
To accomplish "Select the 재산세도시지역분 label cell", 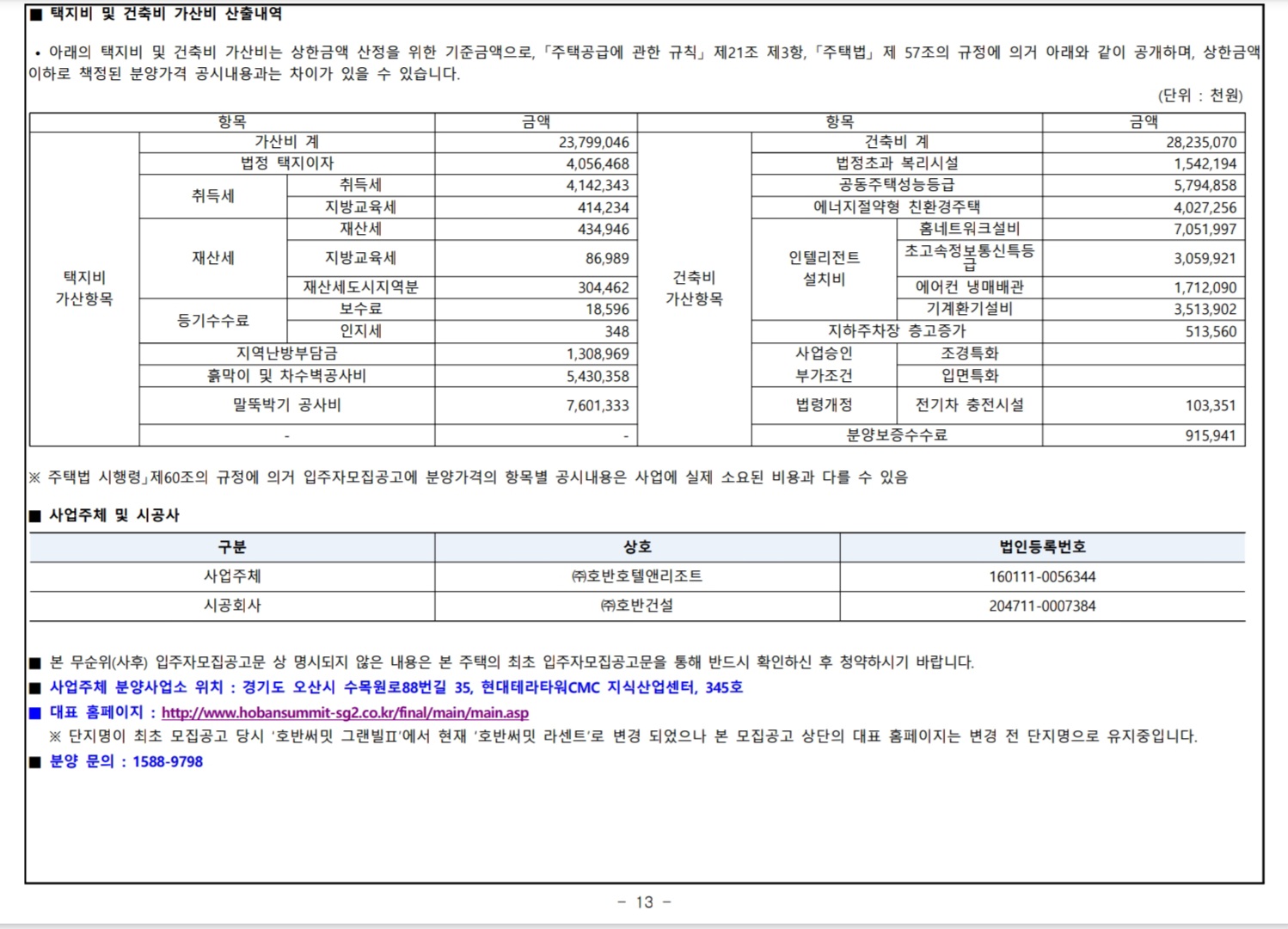I will pos(360,287).
